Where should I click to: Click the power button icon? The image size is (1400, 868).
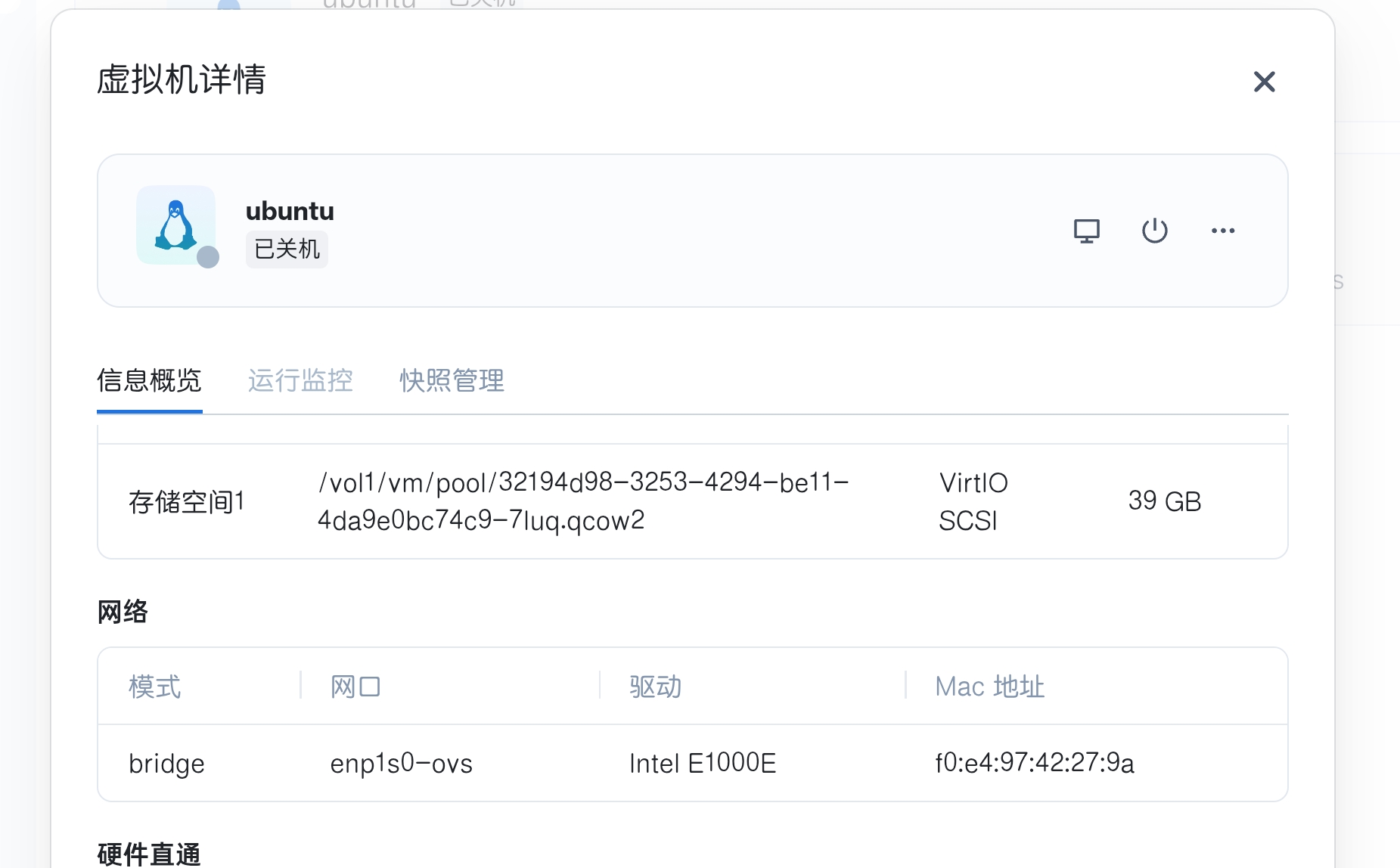[x=1154, y=231]
